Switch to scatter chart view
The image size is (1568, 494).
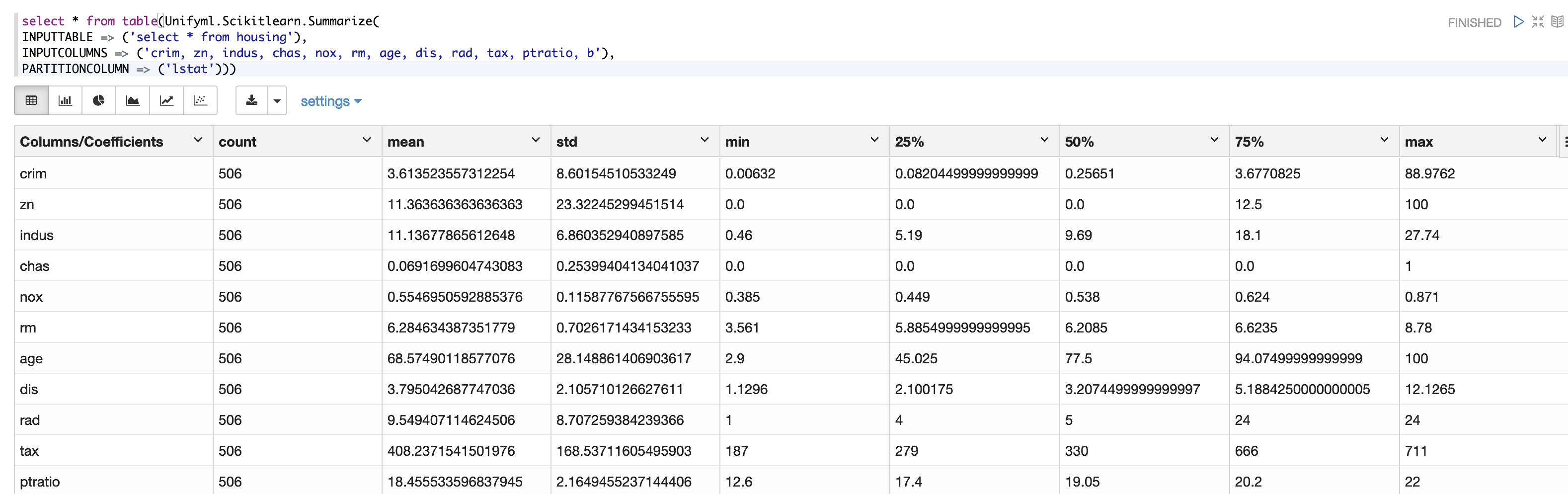pyautogui.click(x=200, y=100)
